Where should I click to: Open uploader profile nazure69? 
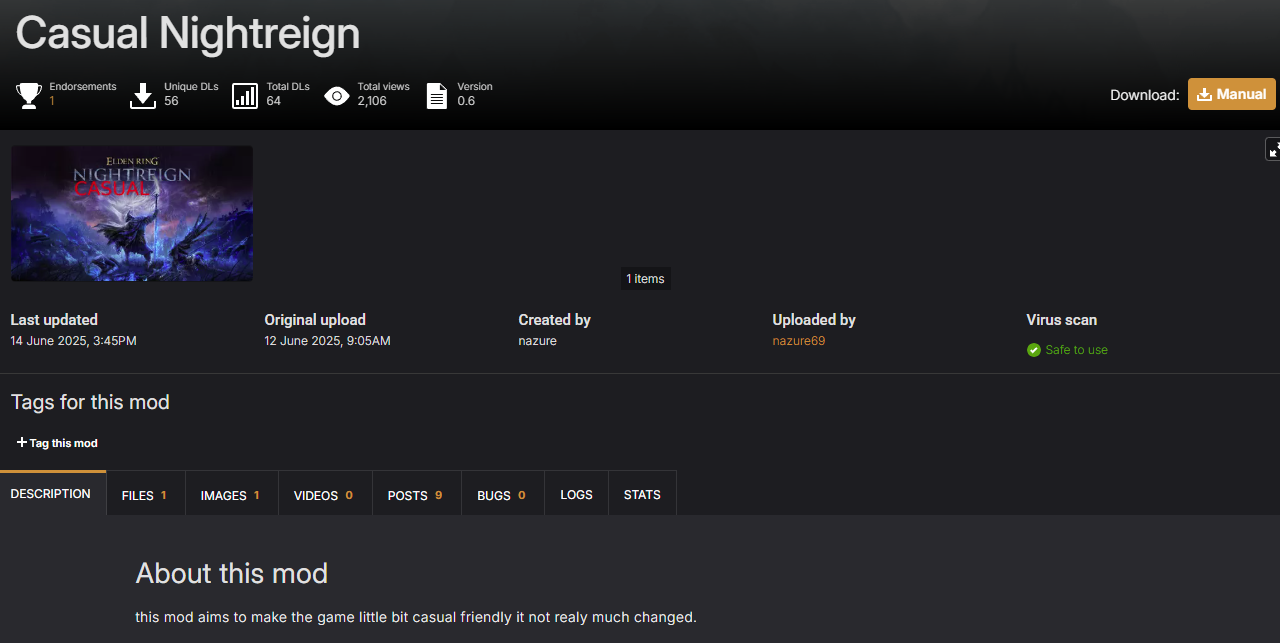click(799, 341)
